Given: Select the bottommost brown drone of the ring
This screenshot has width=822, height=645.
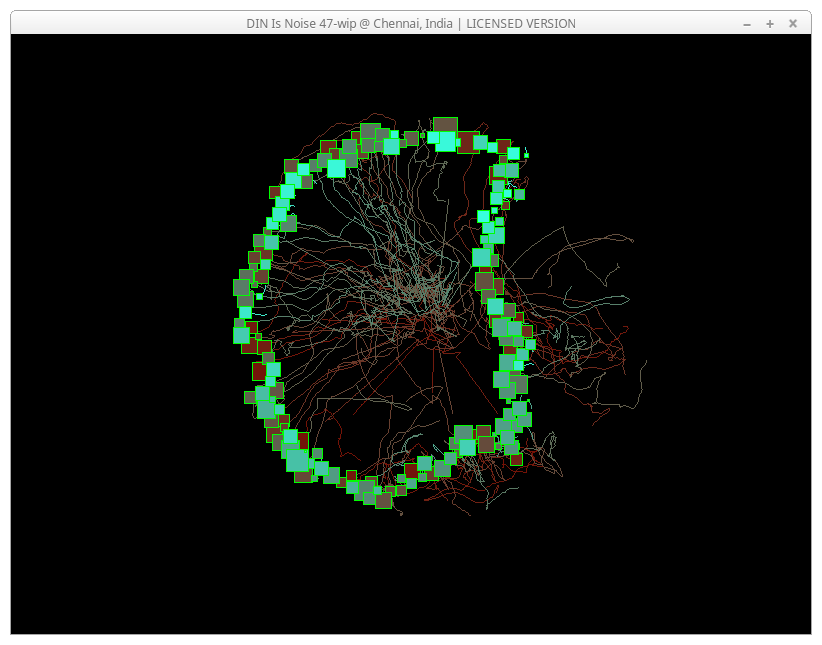Looking at the screenshot, I should (384, 500).
